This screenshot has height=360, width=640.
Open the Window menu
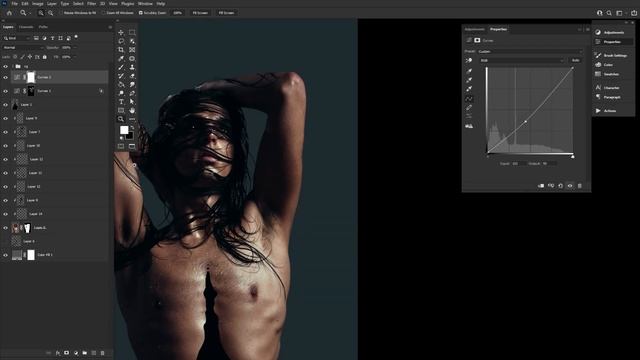[x=145, y=4]
